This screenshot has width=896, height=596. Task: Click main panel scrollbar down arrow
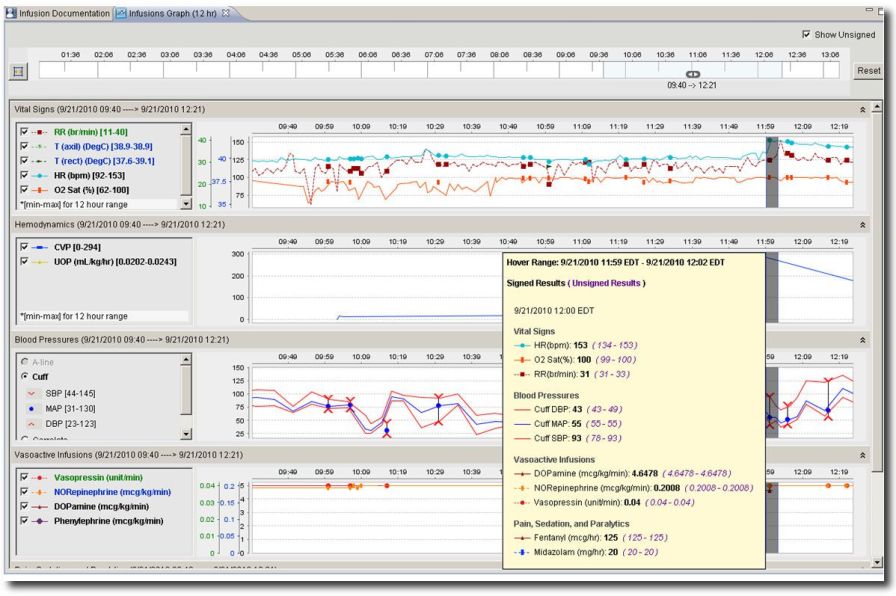tap(878, 563)
